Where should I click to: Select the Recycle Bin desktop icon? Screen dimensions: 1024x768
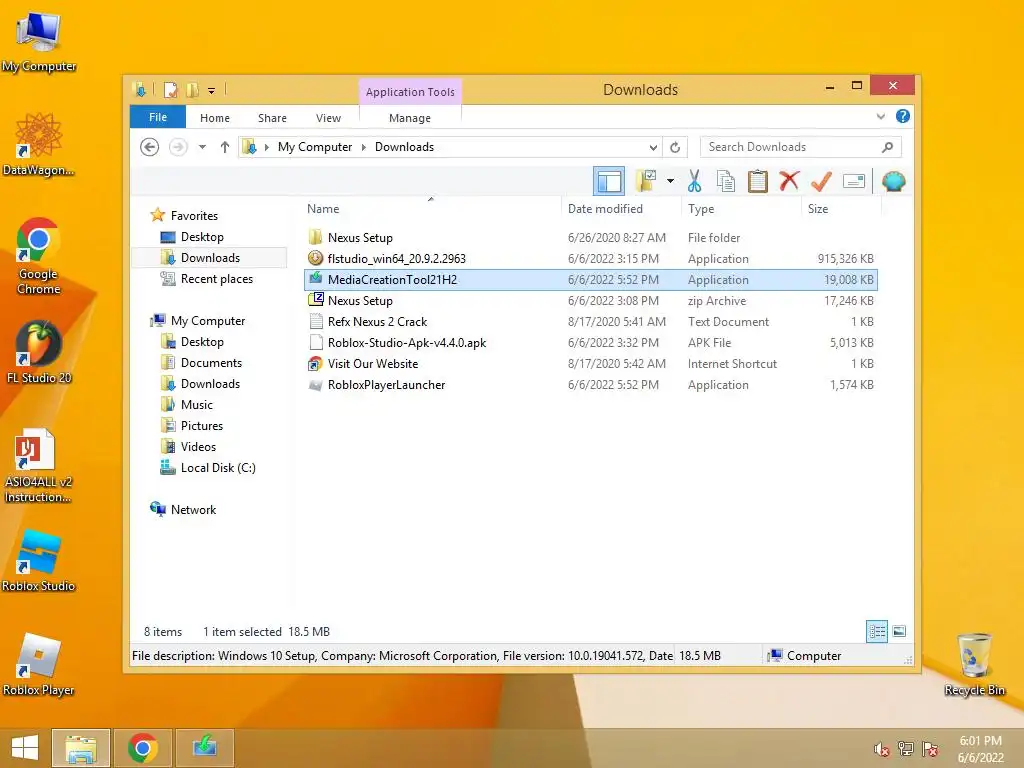pos(974,664)
